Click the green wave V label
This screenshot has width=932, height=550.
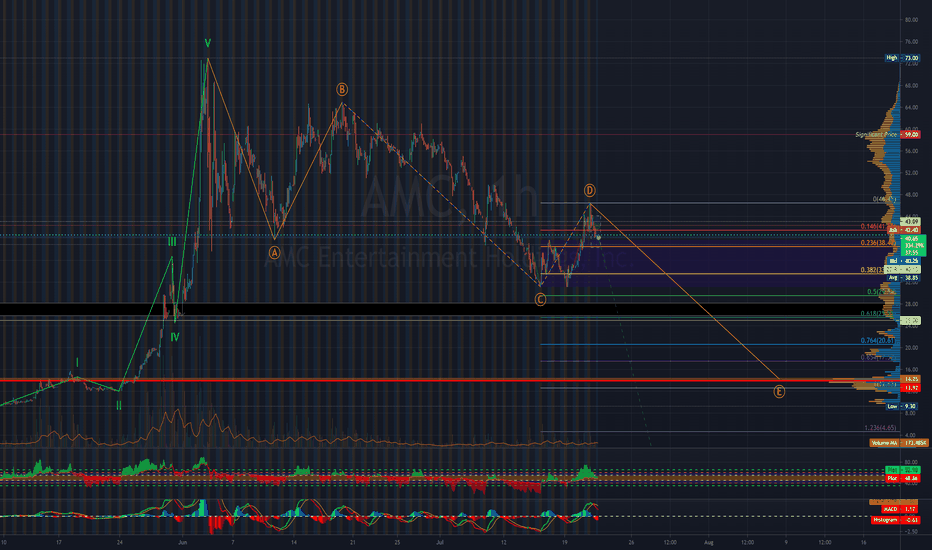pyautogui.click(x=207, y=43)
